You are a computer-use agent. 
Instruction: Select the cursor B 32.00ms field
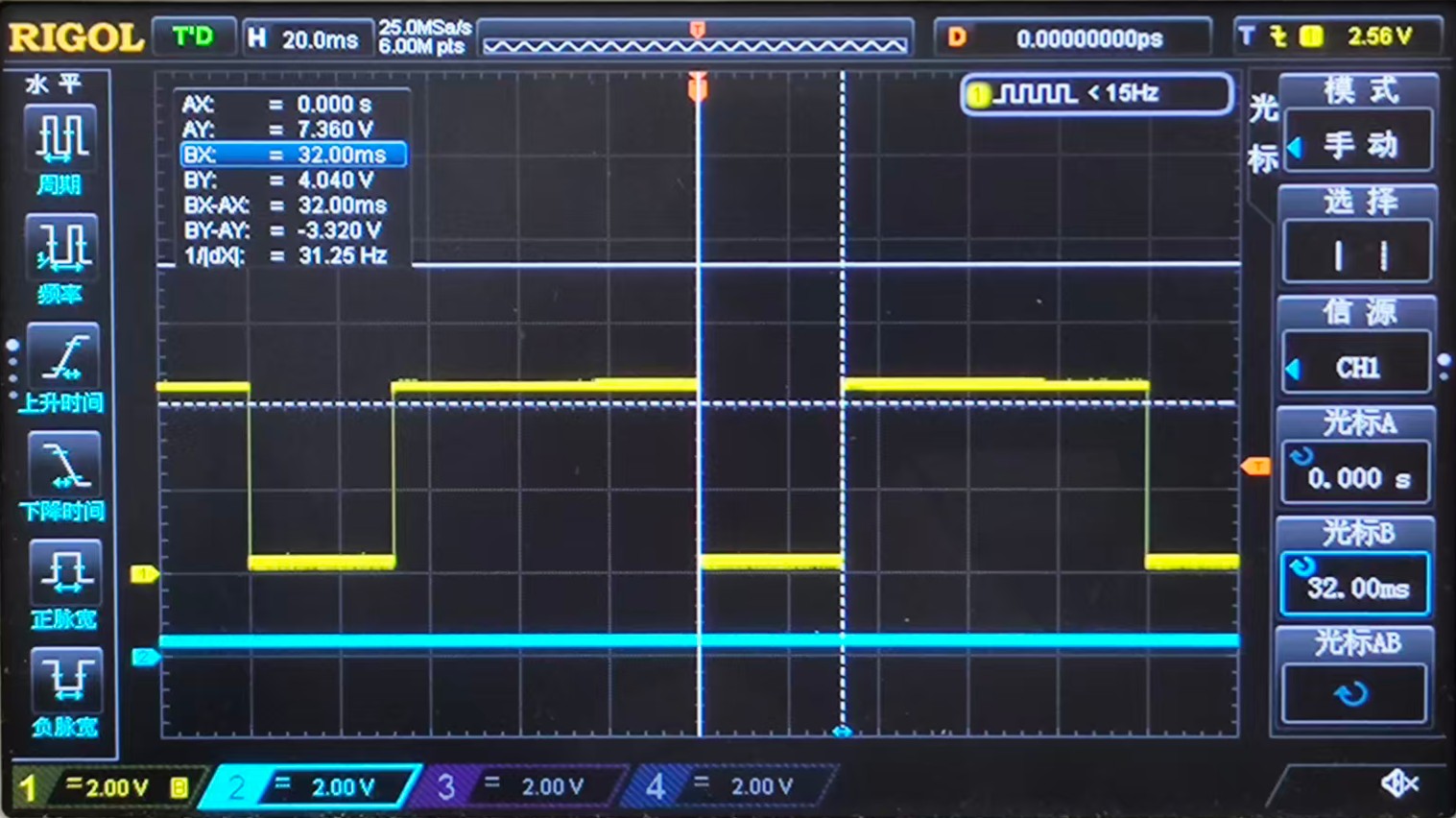coord(1355,587)
